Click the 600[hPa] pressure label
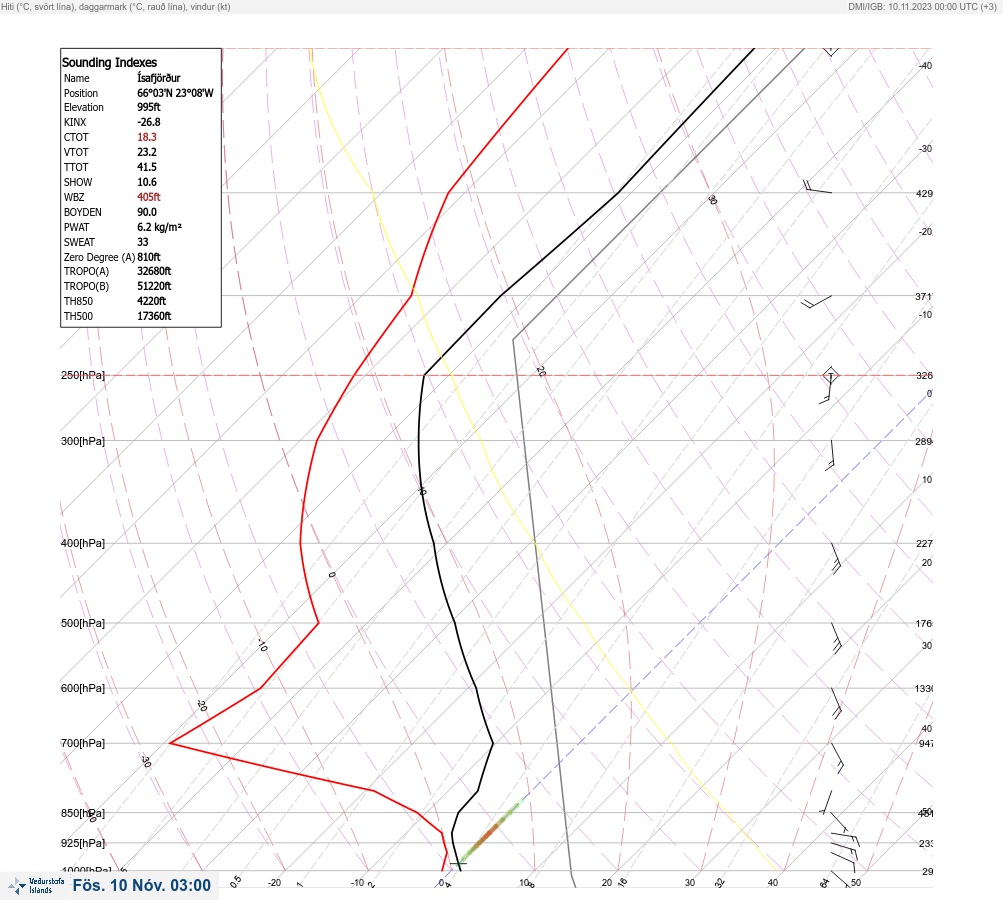Screen dimensions: 1003x900 83,688
